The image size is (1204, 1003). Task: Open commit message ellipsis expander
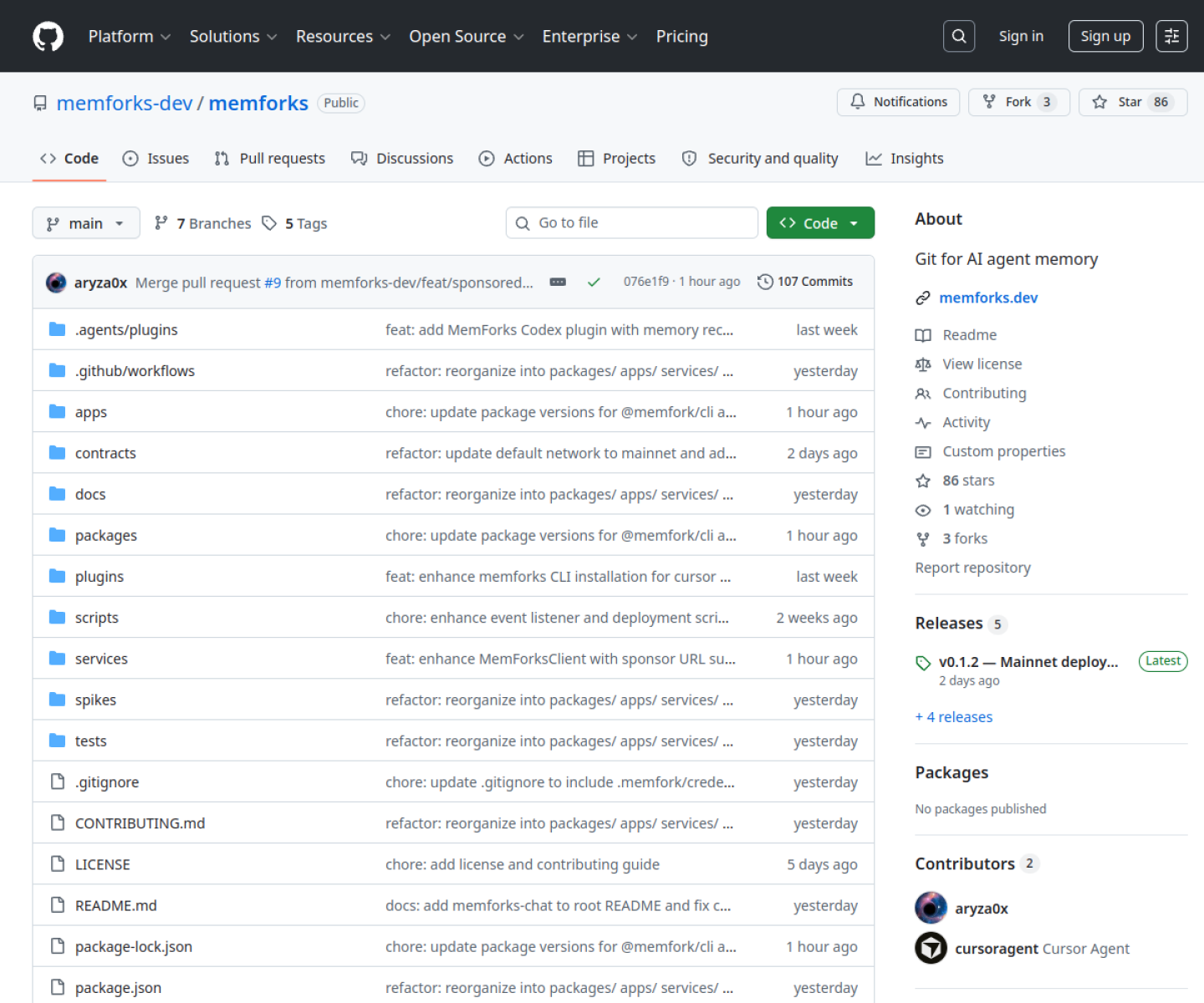point(558,283)
